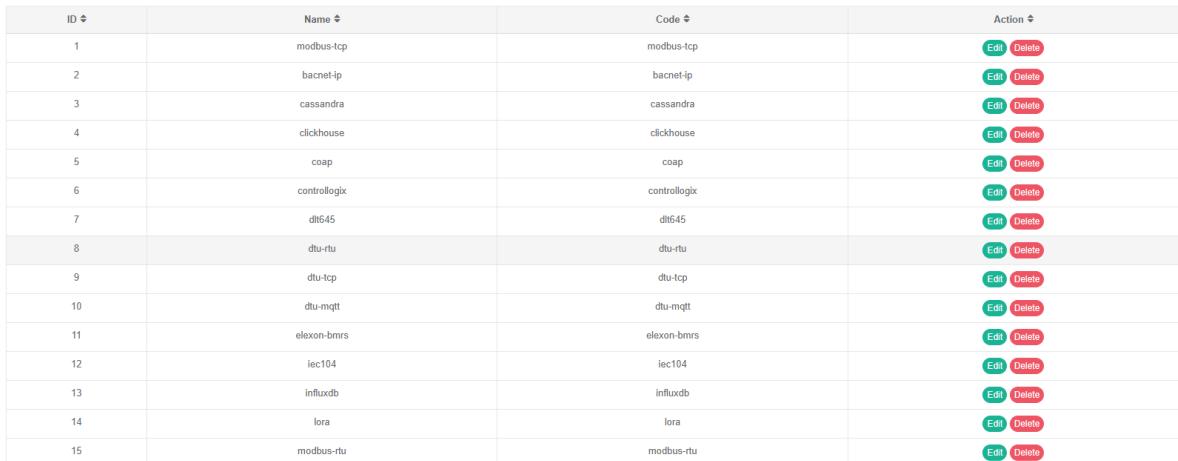Sort table by the ID column
Image resolution: width=1178 pixels, height=461 pixels.
click(x=76, y=19)
